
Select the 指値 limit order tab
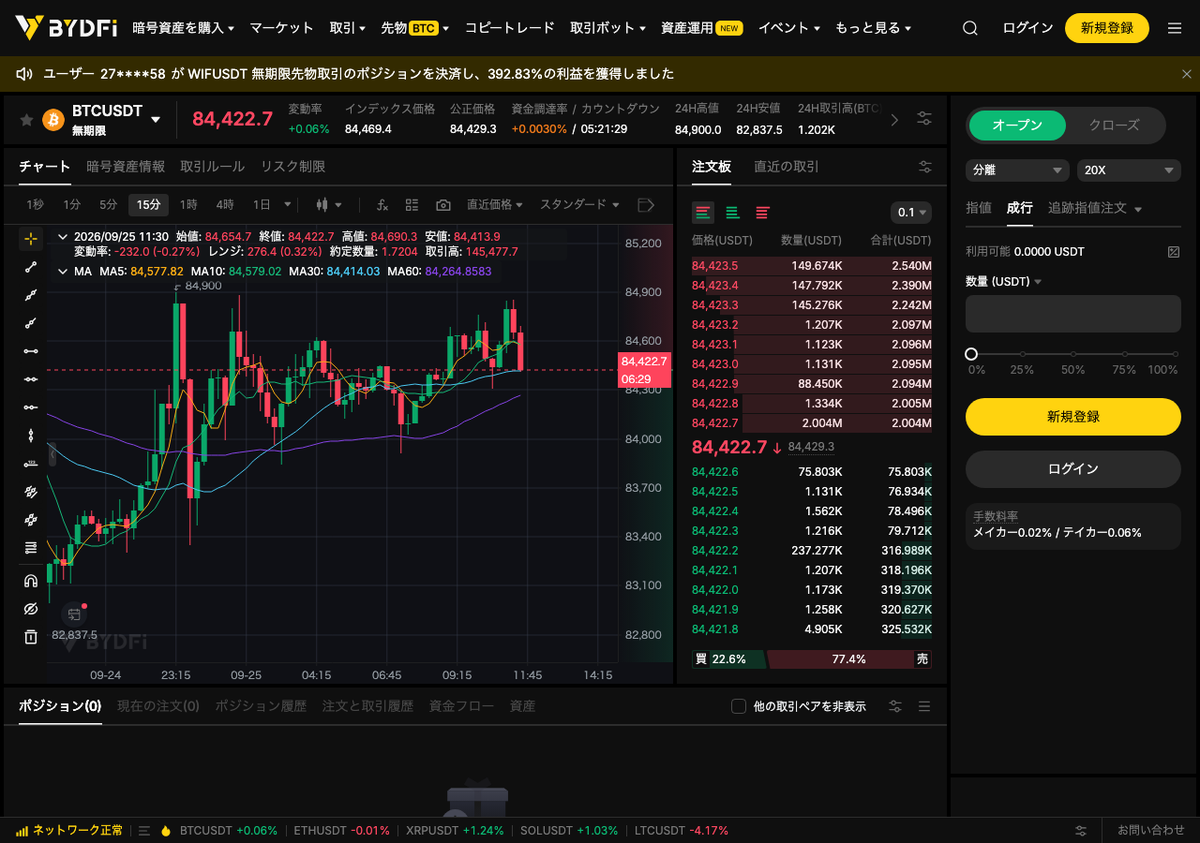pos(979,208)
